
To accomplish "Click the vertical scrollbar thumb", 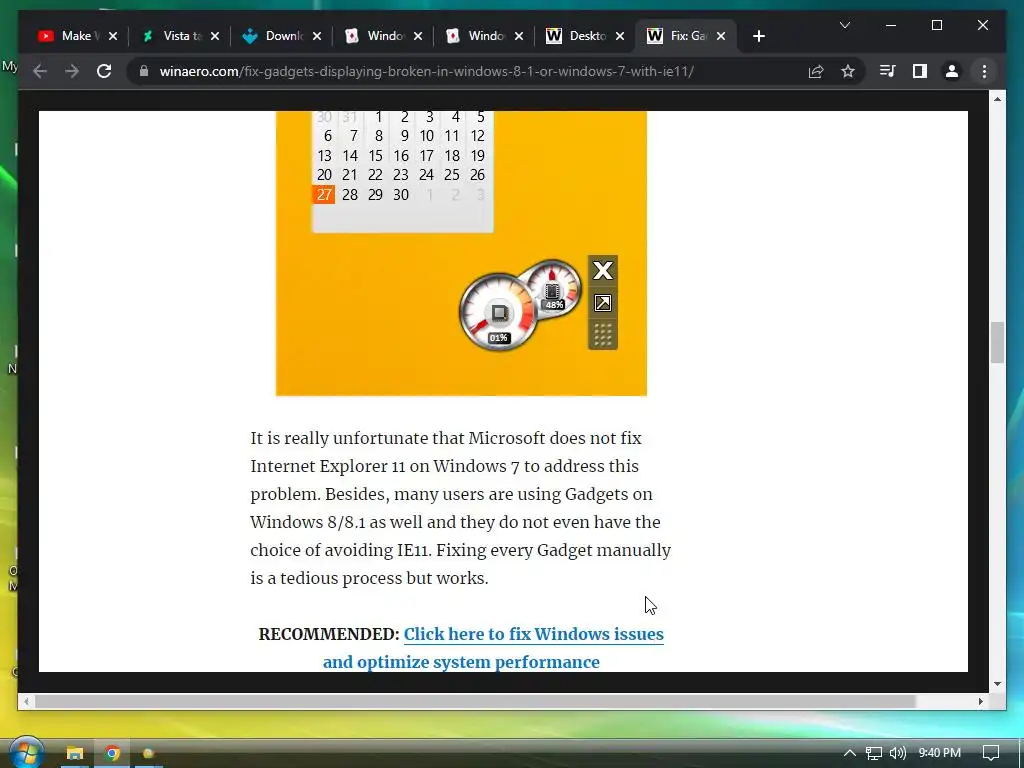I will coord(997,342).
